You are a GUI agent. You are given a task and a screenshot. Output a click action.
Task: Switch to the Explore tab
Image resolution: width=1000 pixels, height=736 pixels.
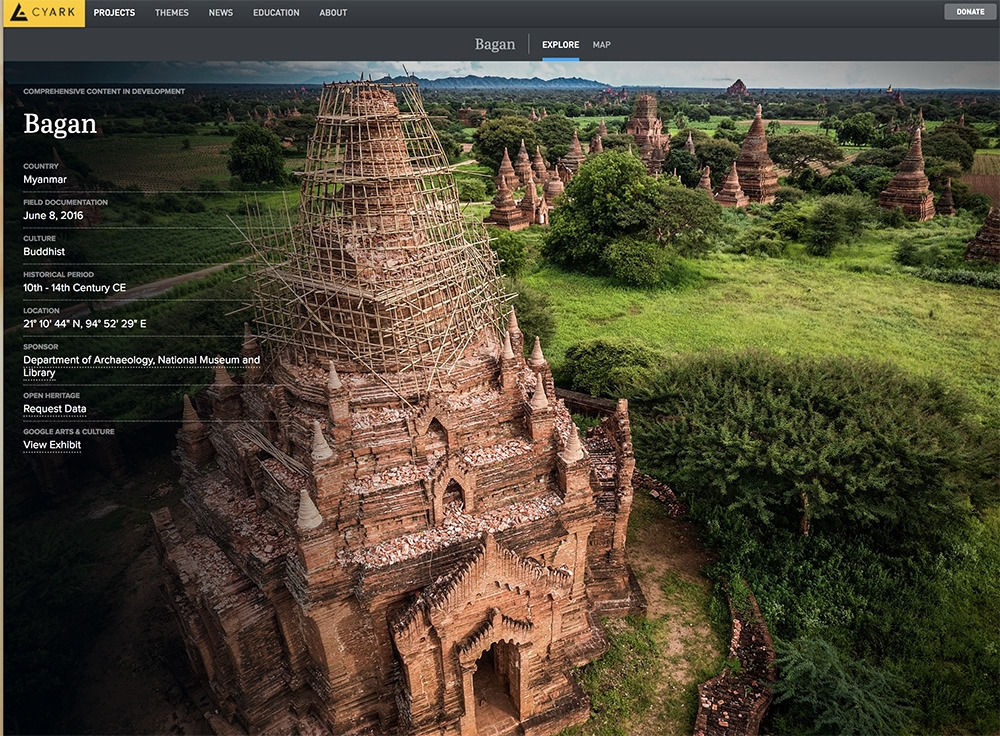[561, 45]
